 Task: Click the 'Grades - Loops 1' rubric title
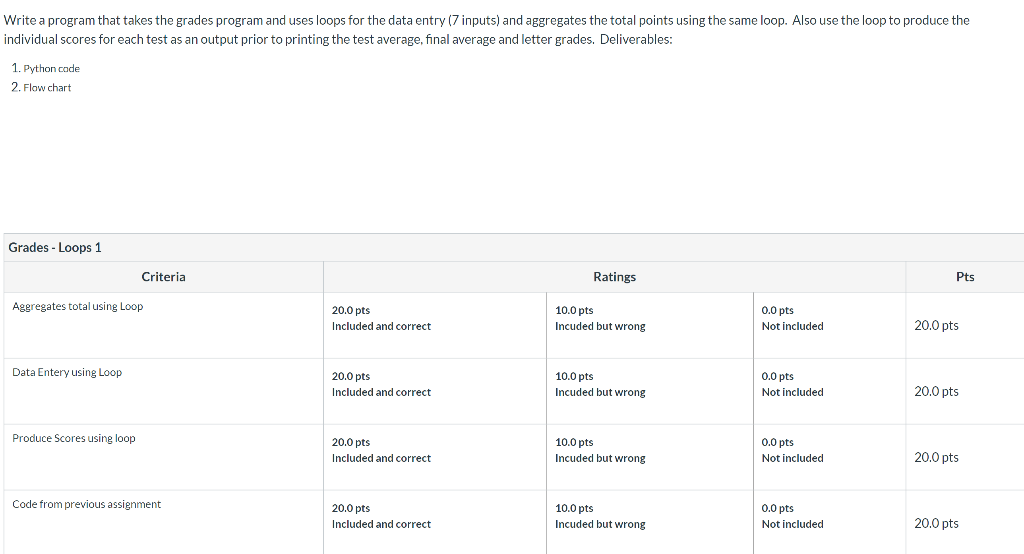tap(55, 248)
